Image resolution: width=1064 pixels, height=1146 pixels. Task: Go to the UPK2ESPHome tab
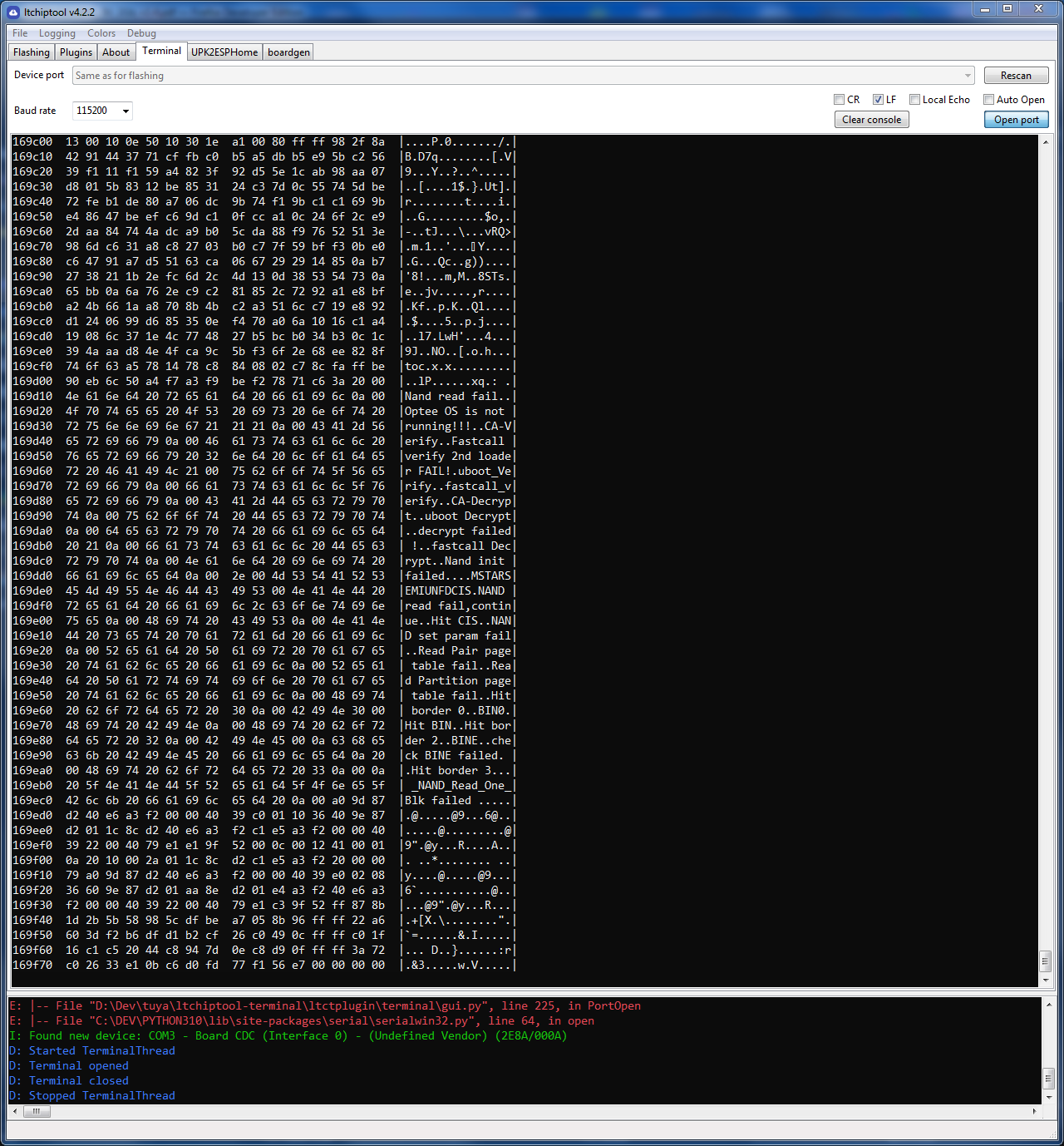pos(224,52)
